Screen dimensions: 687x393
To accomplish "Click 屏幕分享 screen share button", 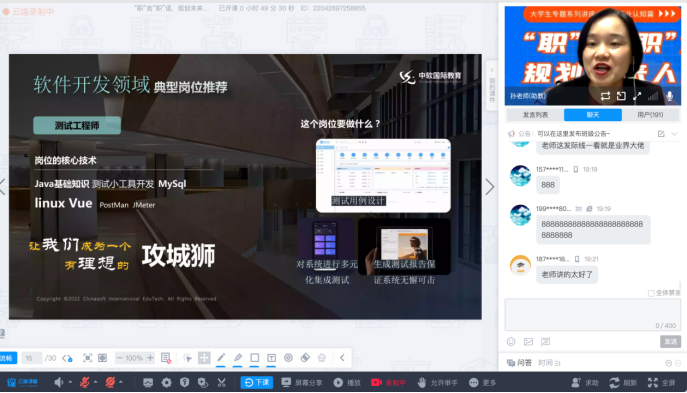I will point(302,382).
